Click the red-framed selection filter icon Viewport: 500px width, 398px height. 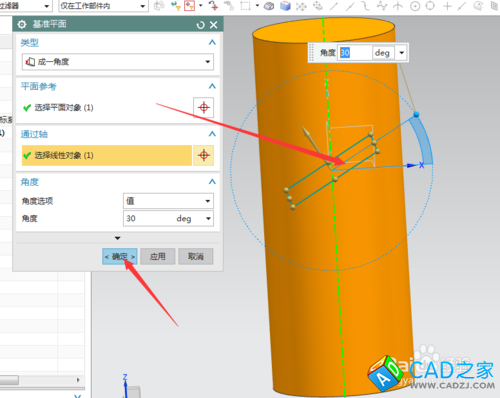tap(189, 6)
